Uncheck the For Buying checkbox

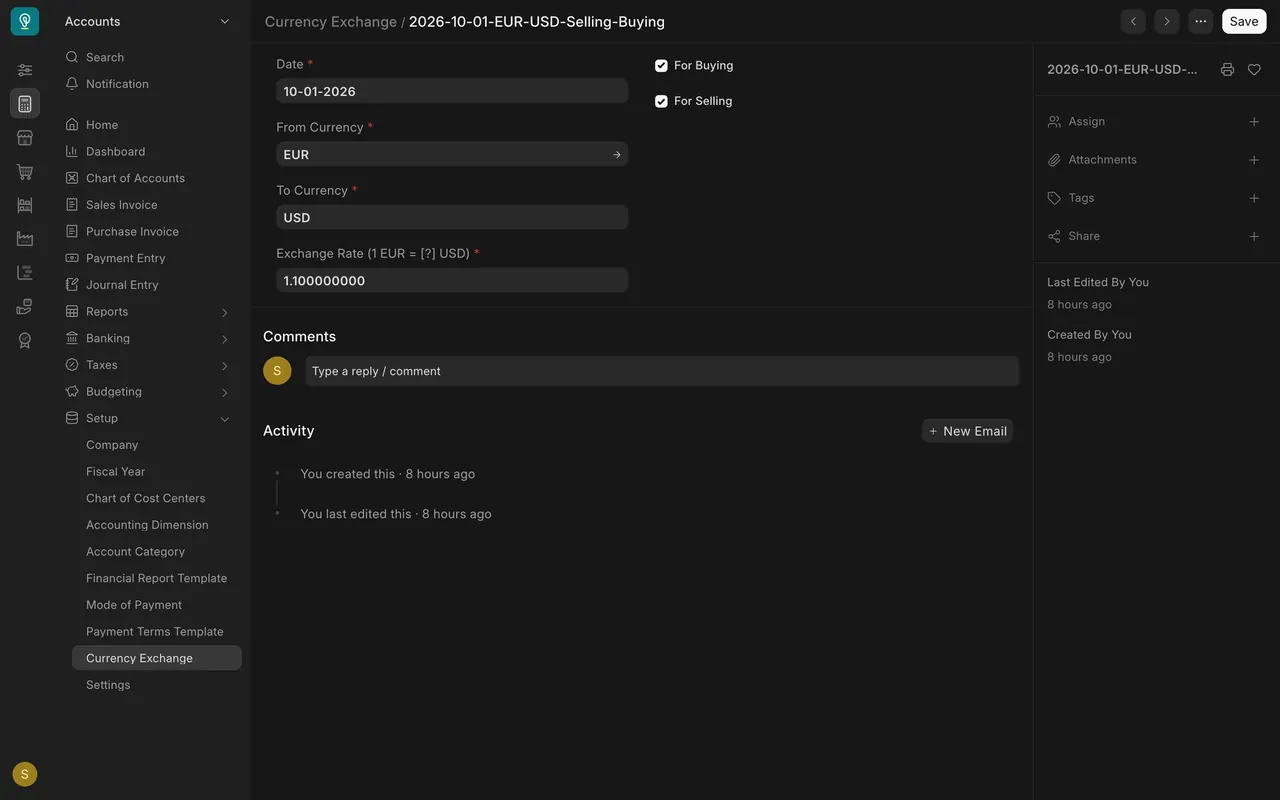[x=661, y=66]
